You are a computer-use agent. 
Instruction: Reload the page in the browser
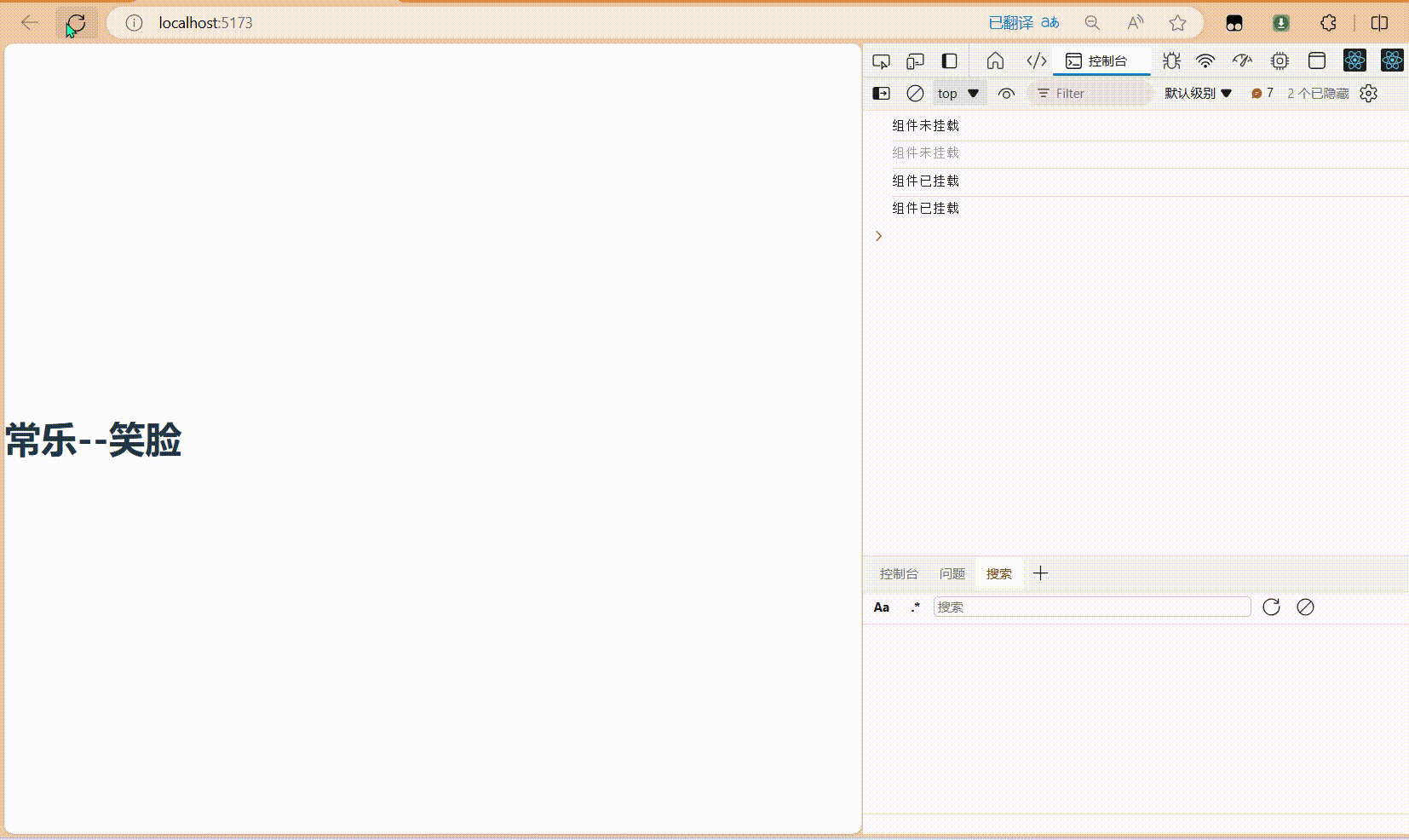point(75,23)
